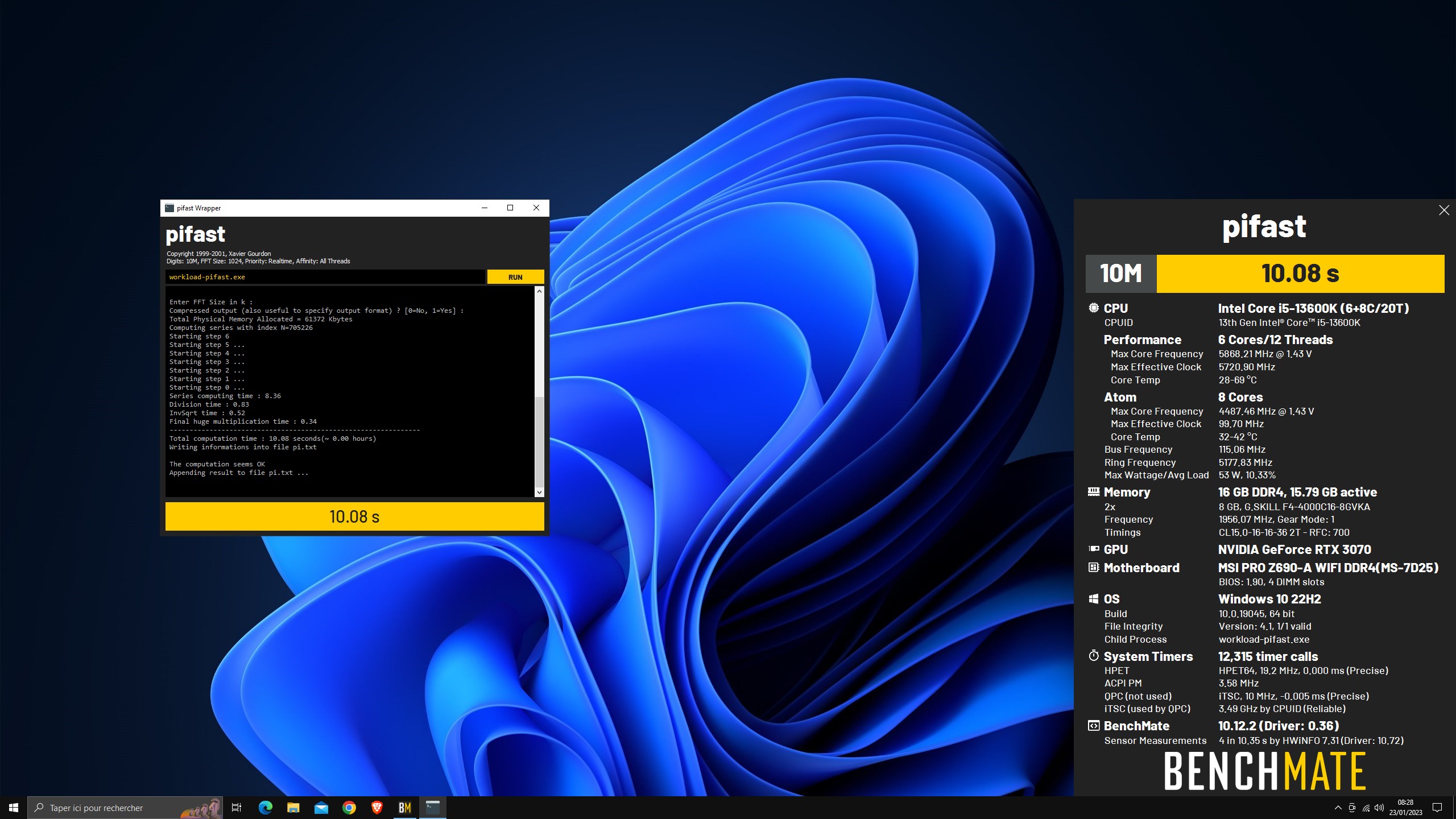Click 'Series computing time : 8.36' console line
1456x819 pixels.
point(225,396)
